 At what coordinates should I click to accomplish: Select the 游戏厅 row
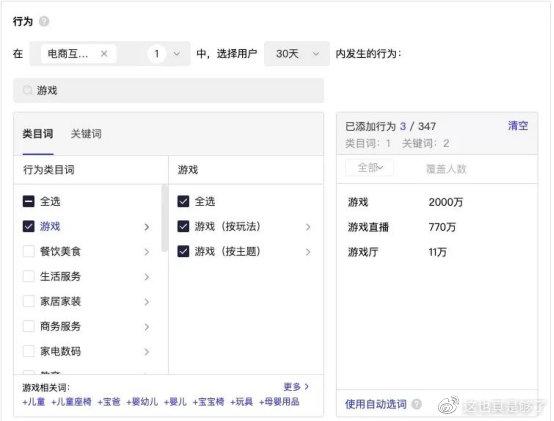pyautogui.click(x=437, y=252)
